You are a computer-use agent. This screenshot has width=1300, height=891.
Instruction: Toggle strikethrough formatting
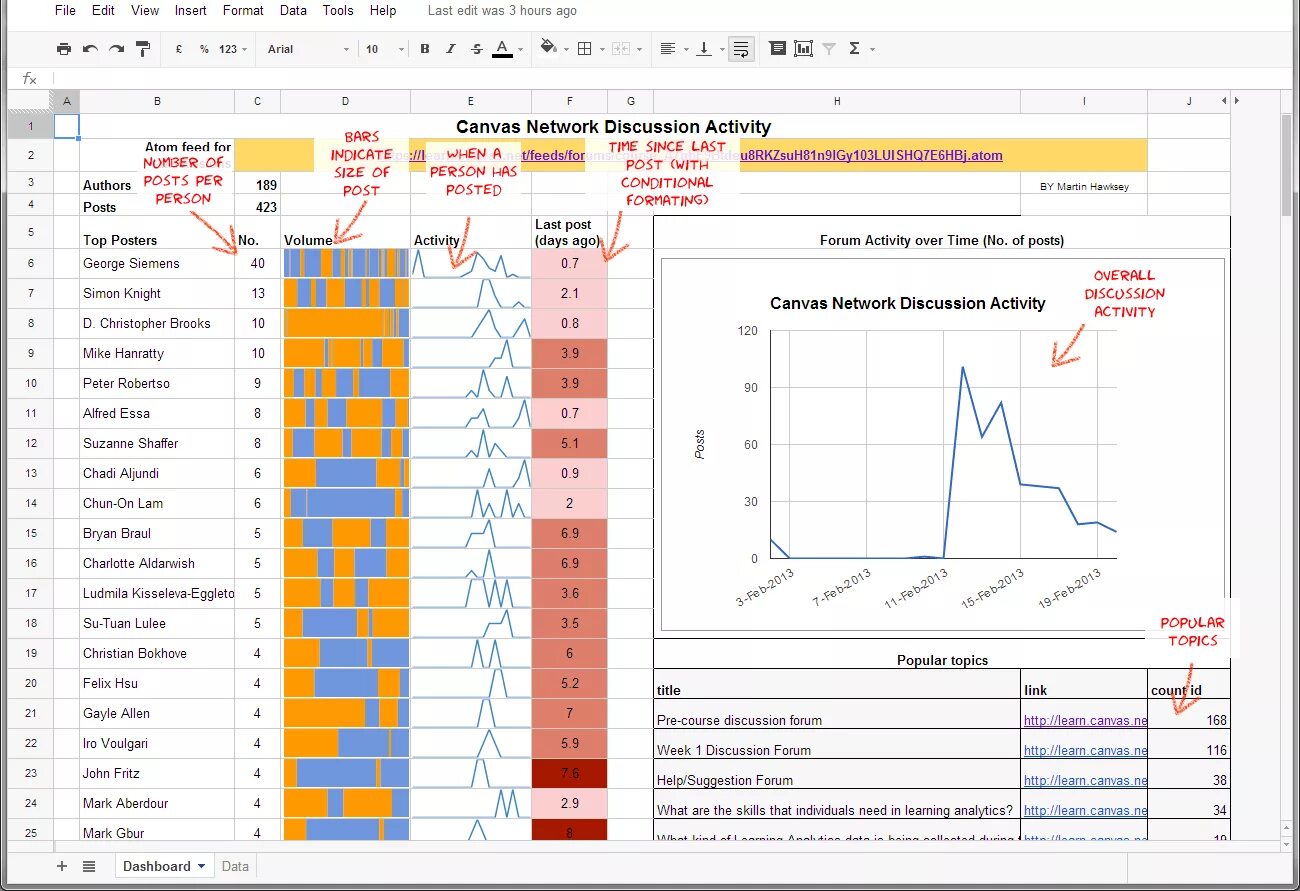pyautogui.click(x=476, y=47)
